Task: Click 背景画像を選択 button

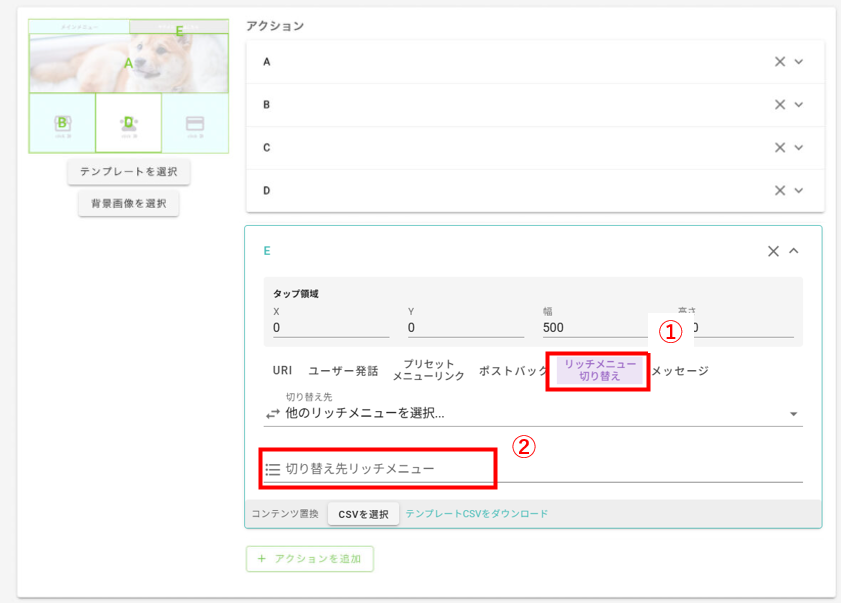Action: pyautogui.click(x=129, y=204)
